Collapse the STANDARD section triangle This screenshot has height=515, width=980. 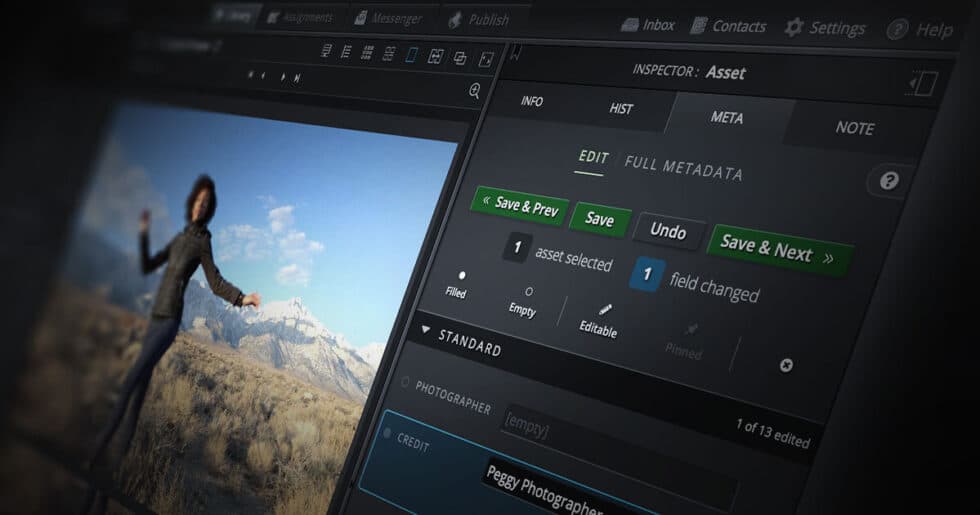pyautogui.click(x=426, y=329)
